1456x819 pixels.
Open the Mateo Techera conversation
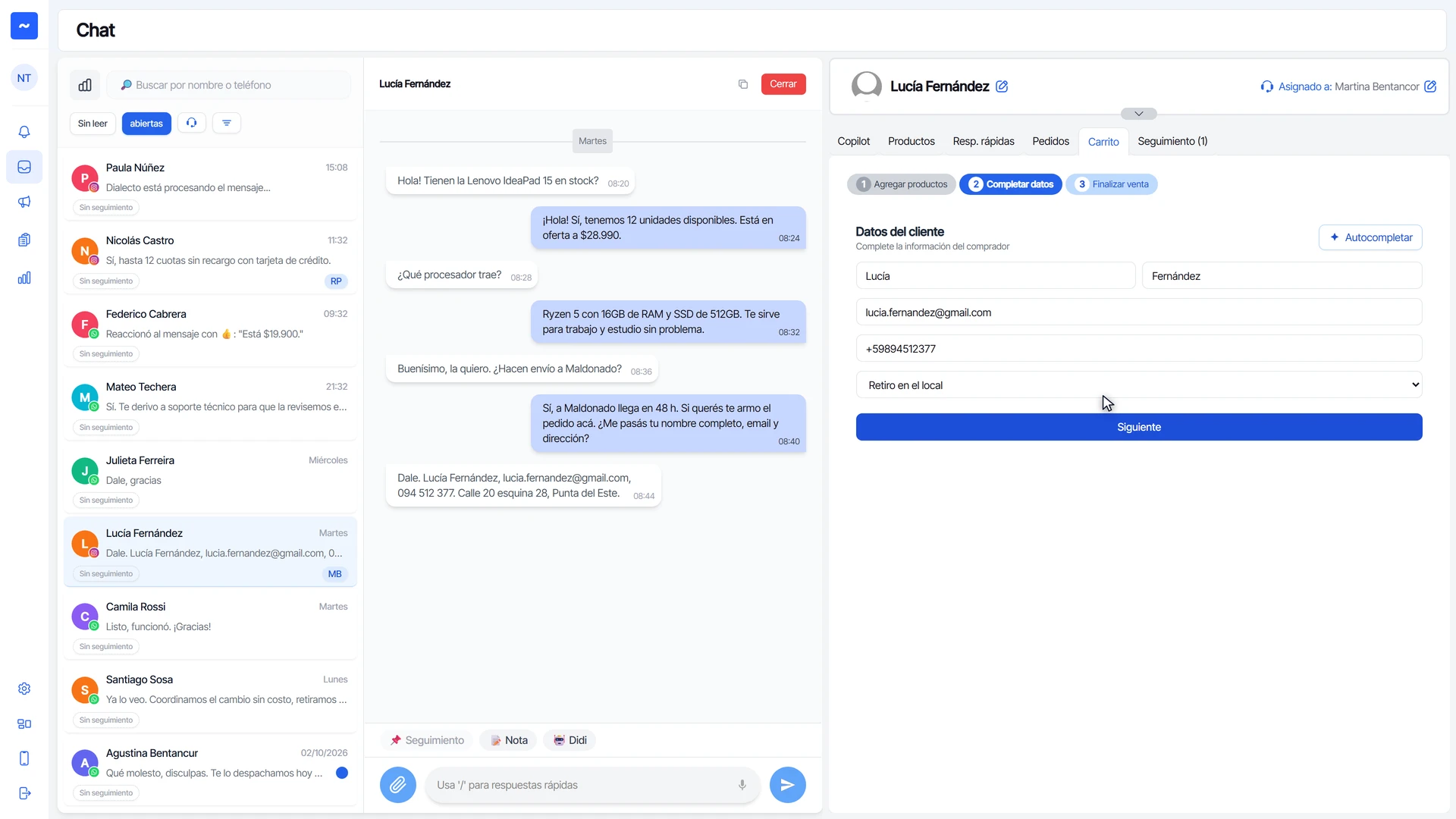pos(210,404)
